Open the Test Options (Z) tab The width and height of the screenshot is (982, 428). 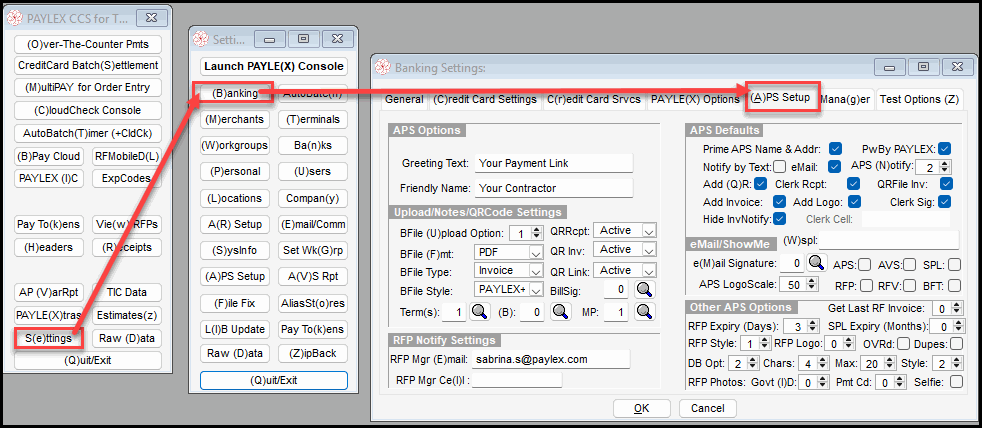pos(919,100)
